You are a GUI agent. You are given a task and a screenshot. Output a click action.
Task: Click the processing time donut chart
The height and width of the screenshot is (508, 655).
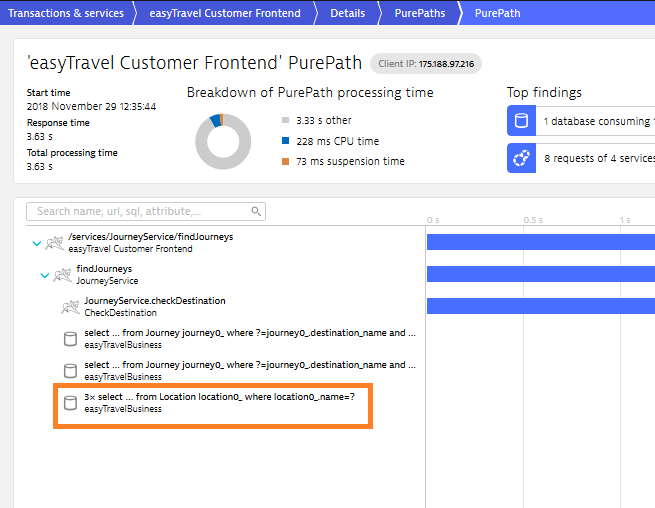pos(222,141)
